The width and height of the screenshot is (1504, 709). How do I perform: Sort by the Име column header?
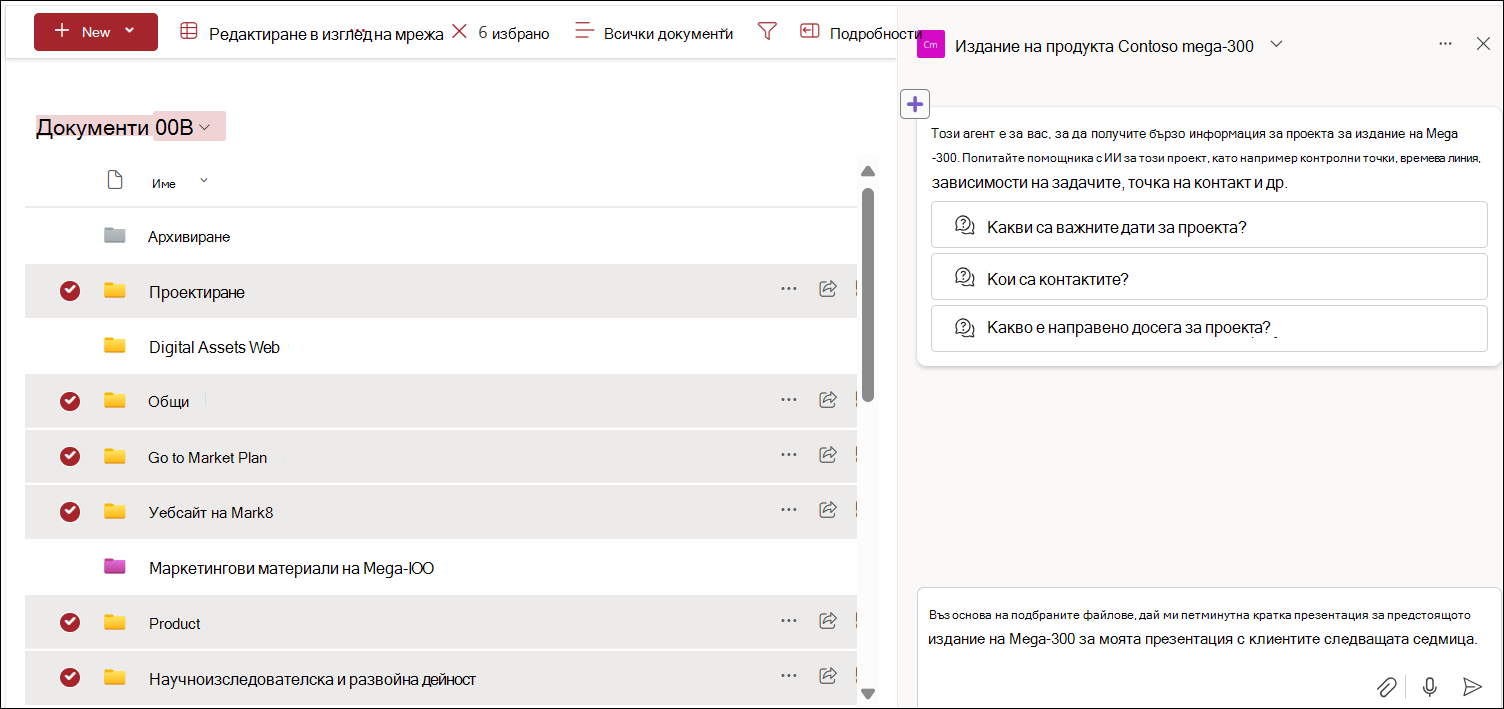click(x=164, y=183)
